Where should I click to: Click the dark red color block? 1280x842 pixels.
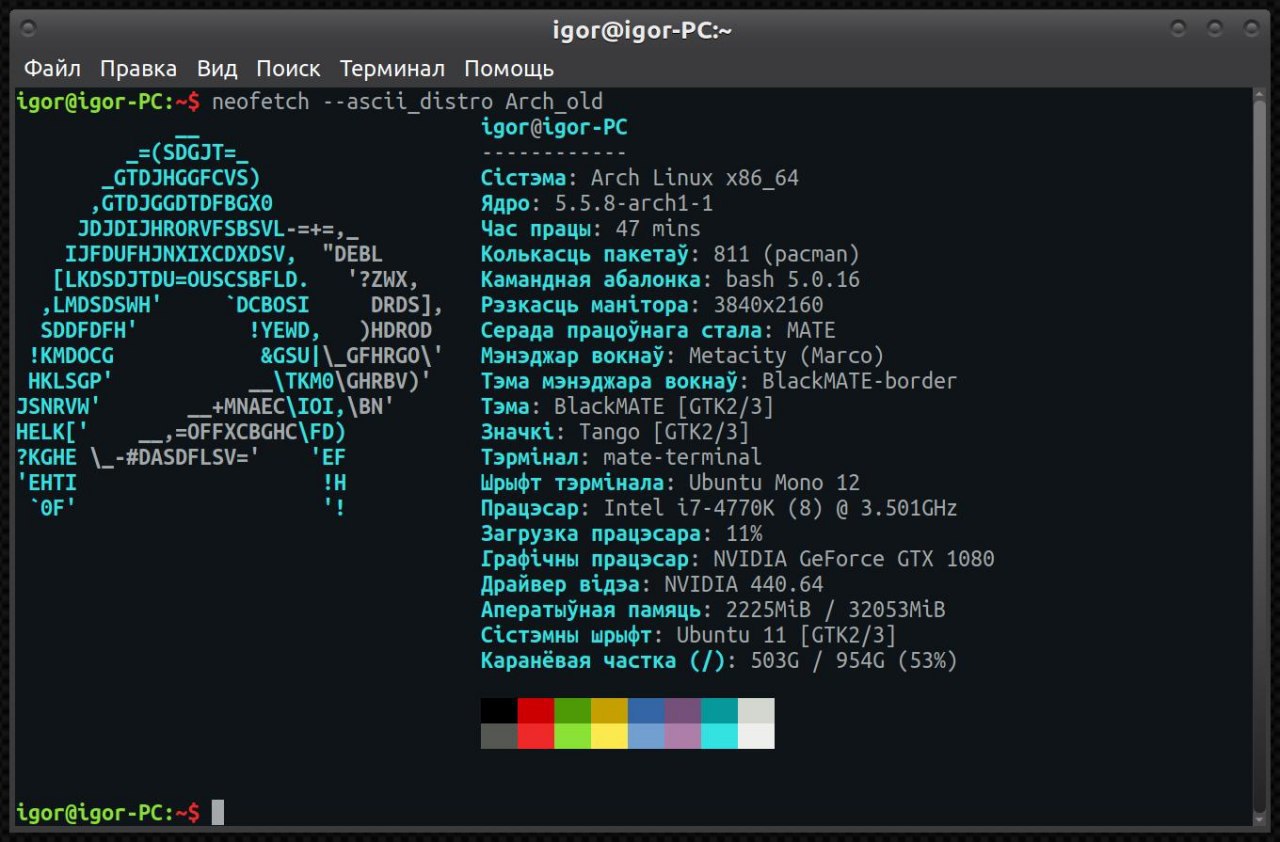coord(536,710)
